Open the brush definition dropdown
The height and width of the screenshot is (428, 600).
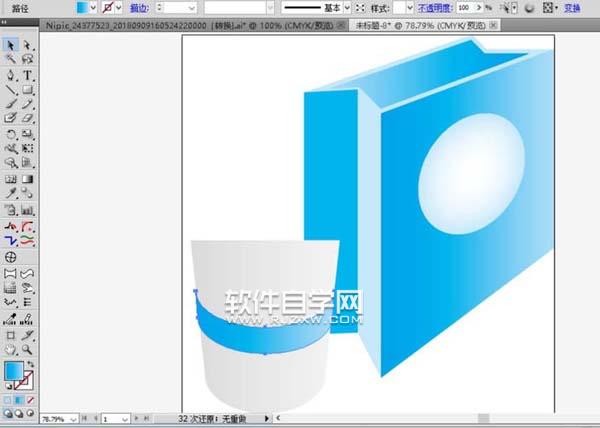tap(270, 8)
